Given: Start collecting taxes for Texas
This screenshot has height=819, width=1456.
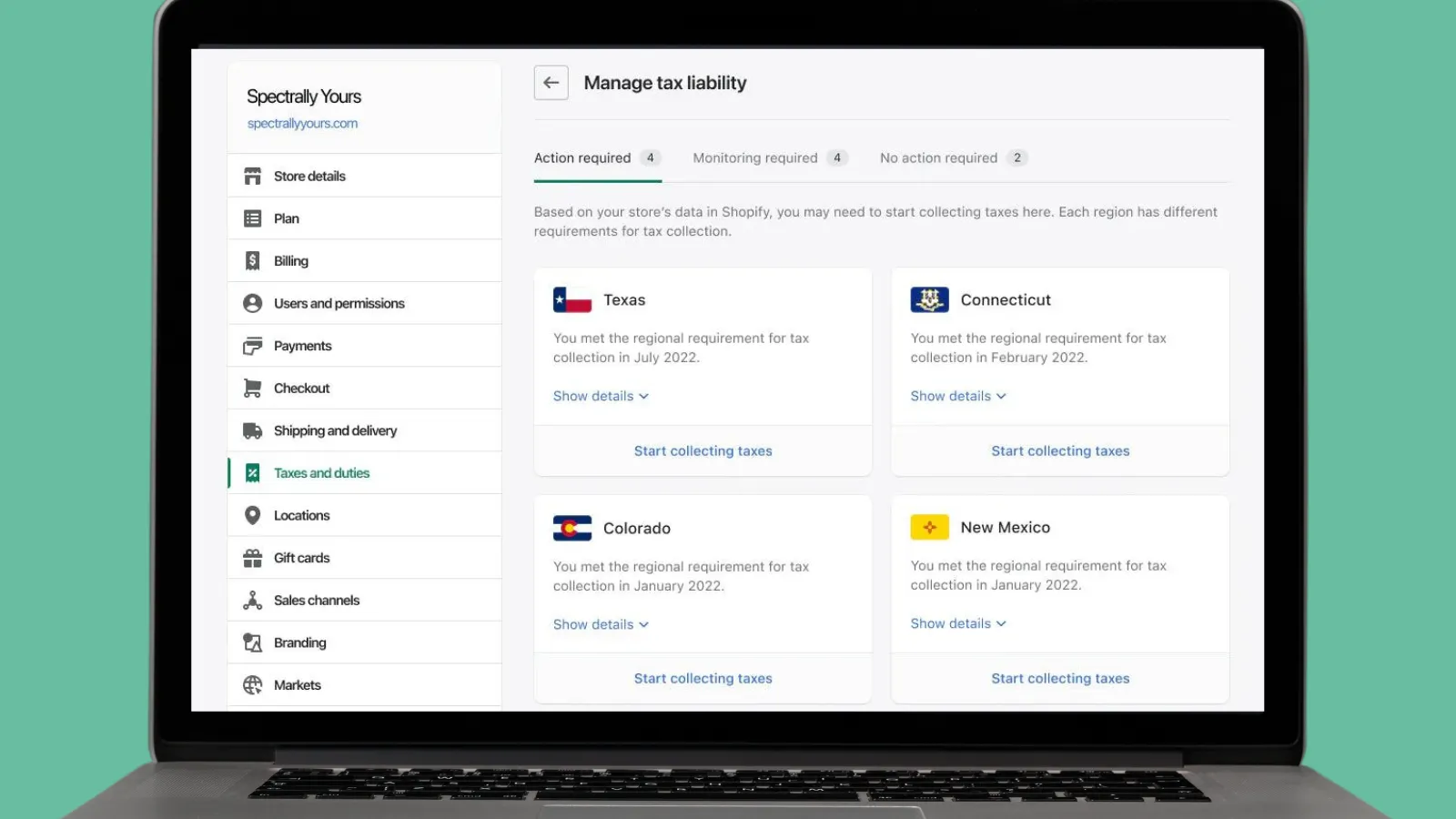Looking at the screenshot, I should pyautogui.click(x=703, y=451).
